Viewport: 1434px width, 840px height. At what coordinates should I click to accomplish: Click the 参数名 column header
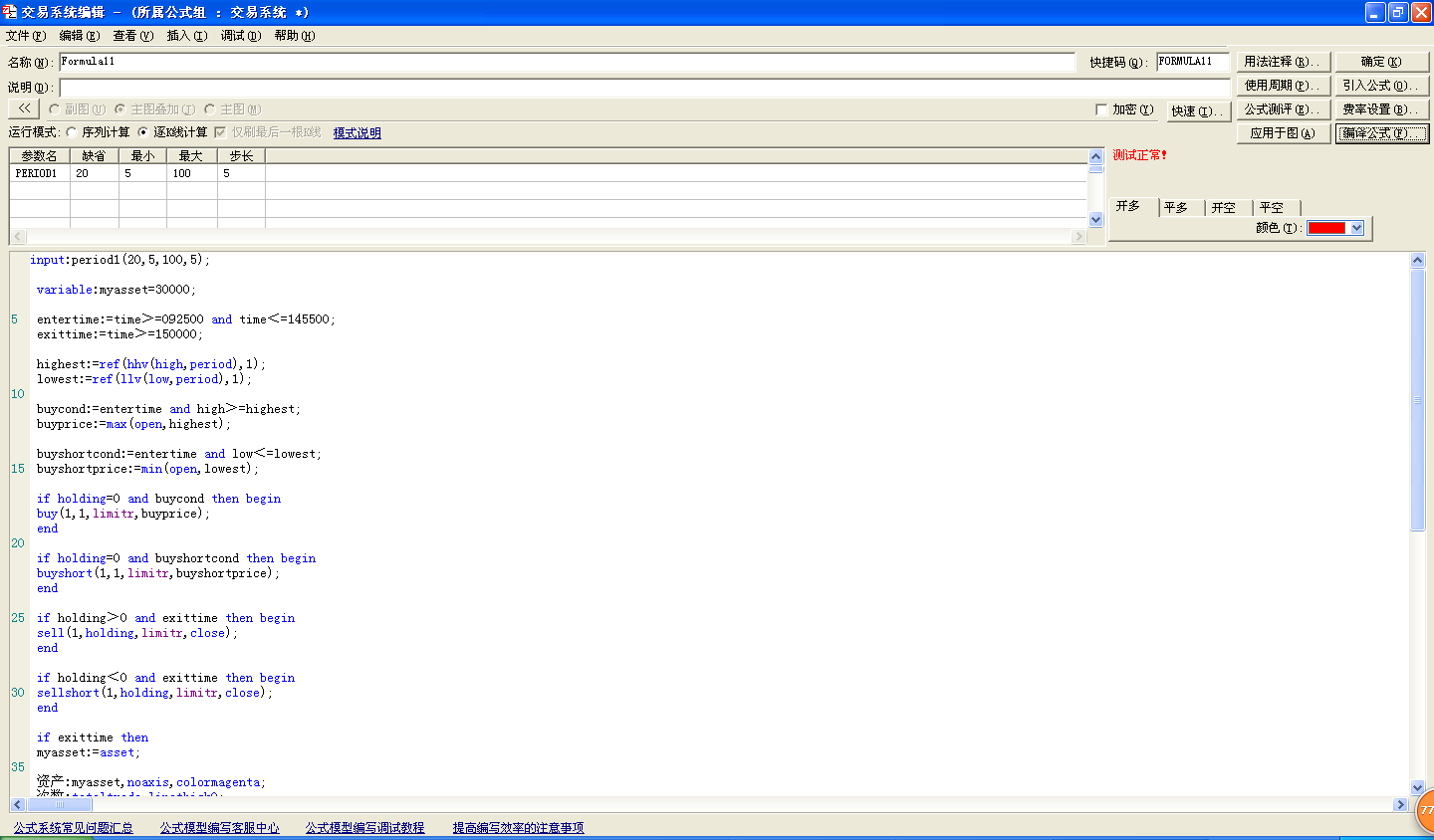coord(40,156)
